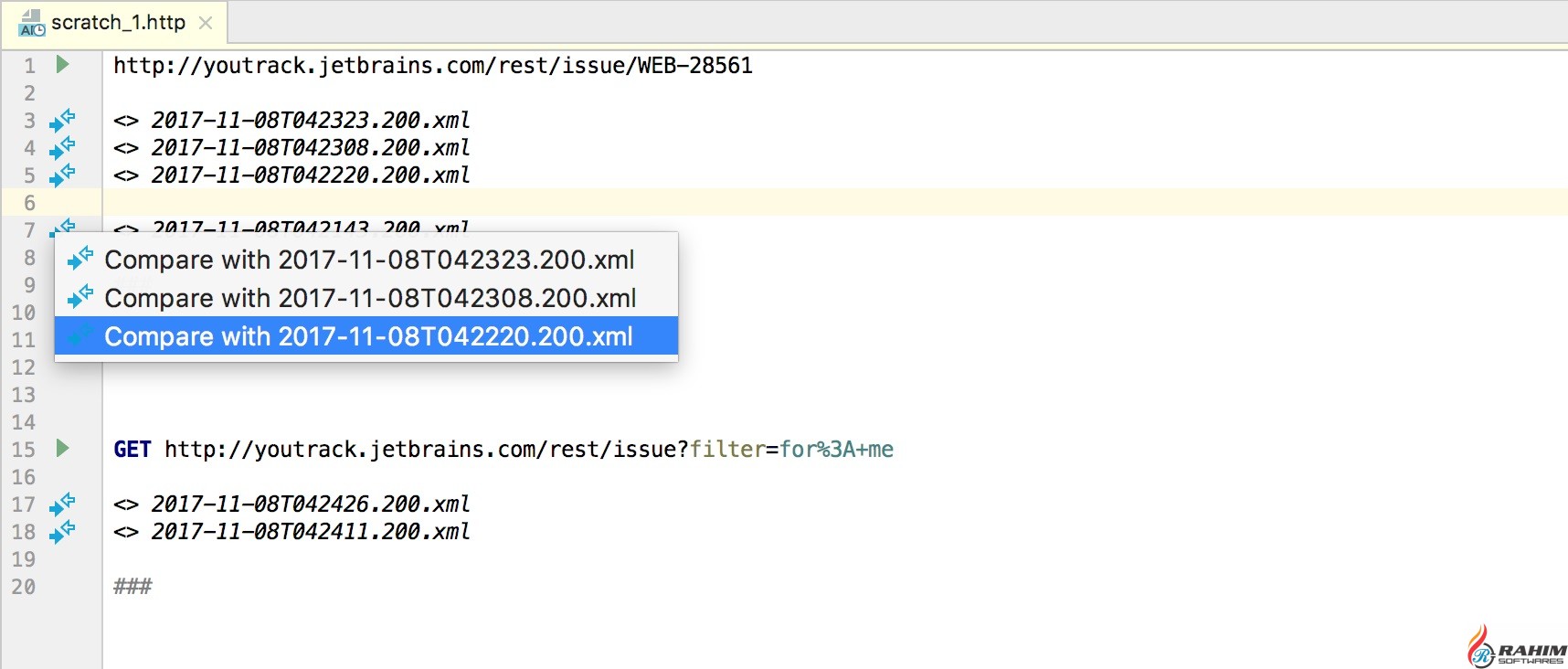Viewport: 1568px width, 669px height.
Task: Open response file 2017-11-08T042411.200.xml
Action: click(311, 532)
